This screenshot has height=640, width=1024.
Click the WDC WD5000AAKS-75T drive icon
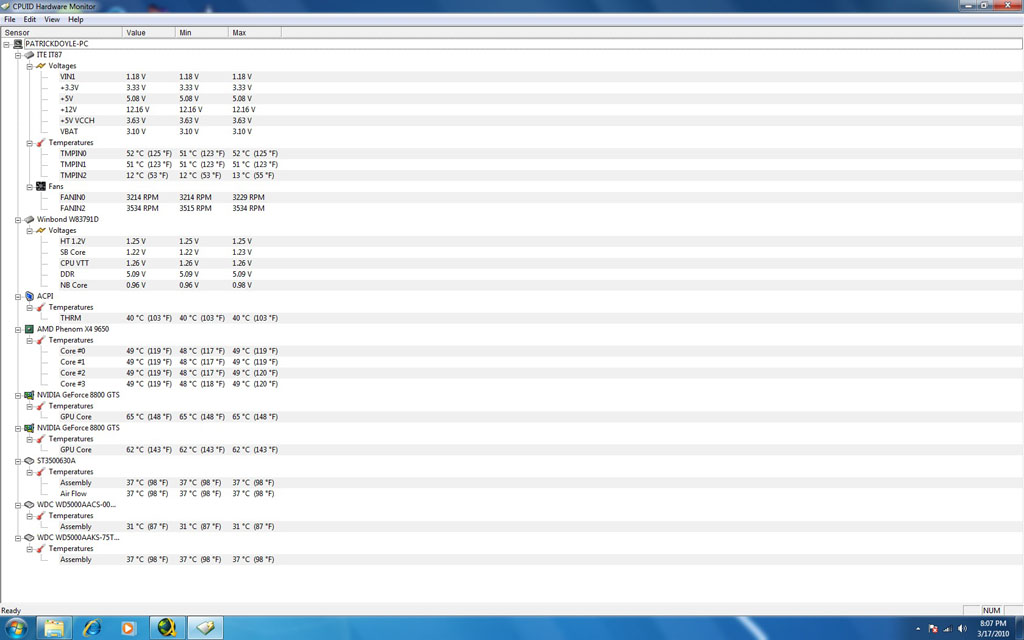pyautogui.click(x=29, y=538)
